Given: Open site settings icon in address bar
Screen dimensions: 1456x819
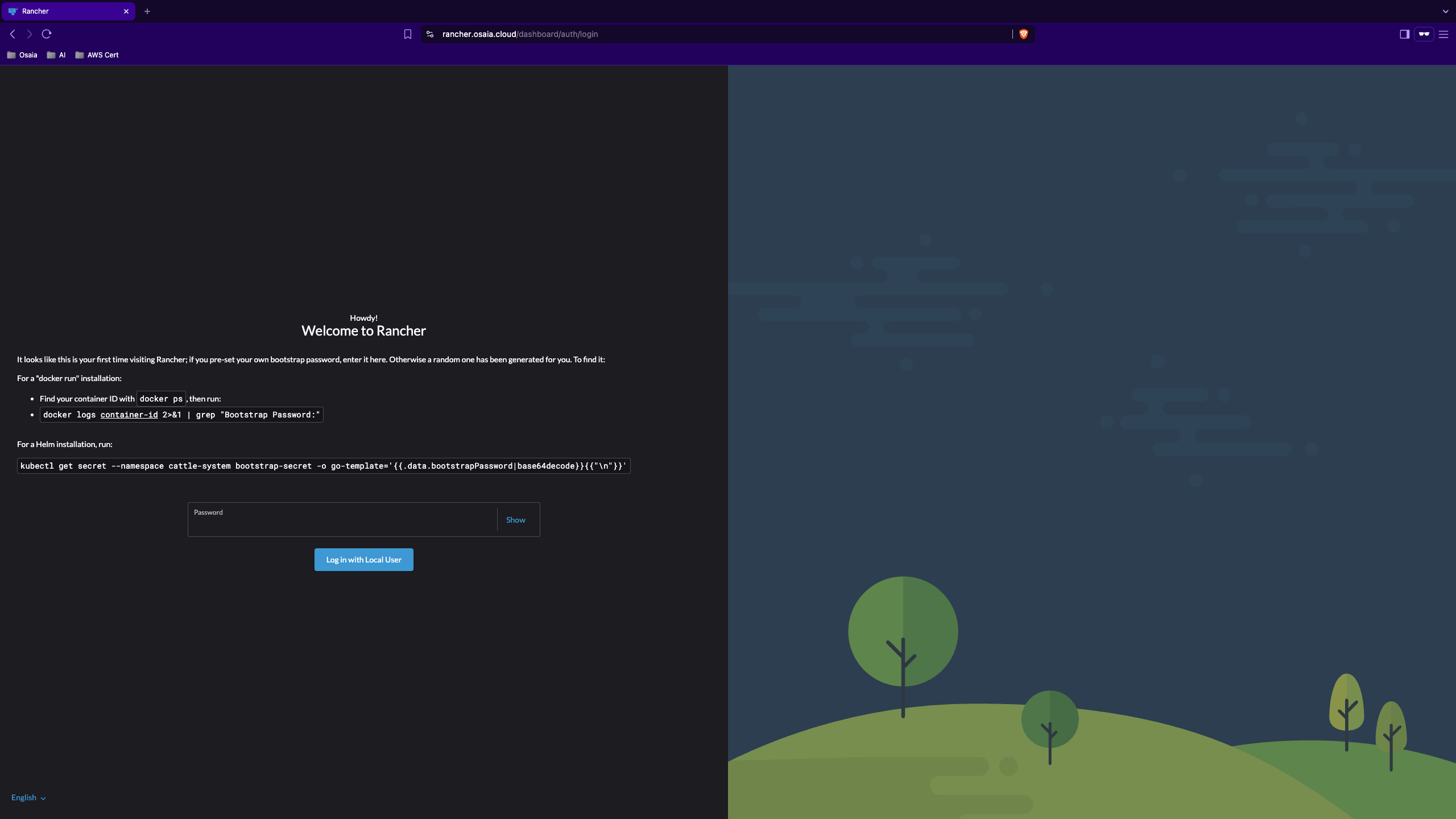Looking at the screenshot, I should (430, 34).
